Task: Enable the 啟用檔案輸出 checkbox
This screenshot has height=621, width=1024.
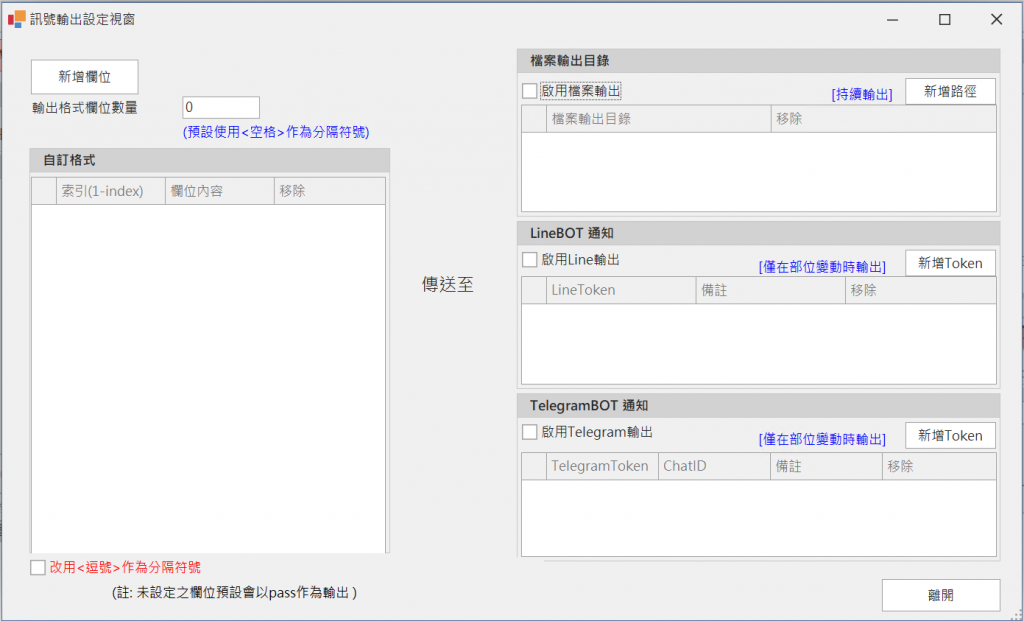Action: tap(530, 91)
